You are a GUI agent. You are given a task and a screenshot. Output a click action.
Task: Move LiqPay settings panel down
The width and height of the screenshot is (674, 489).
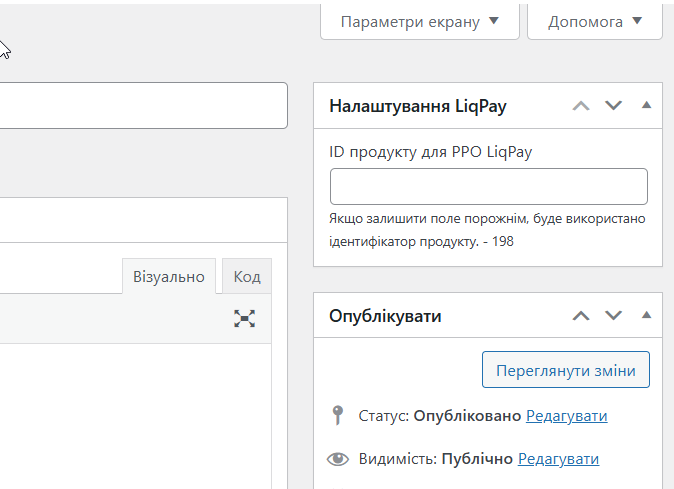[x=613, y=106]
